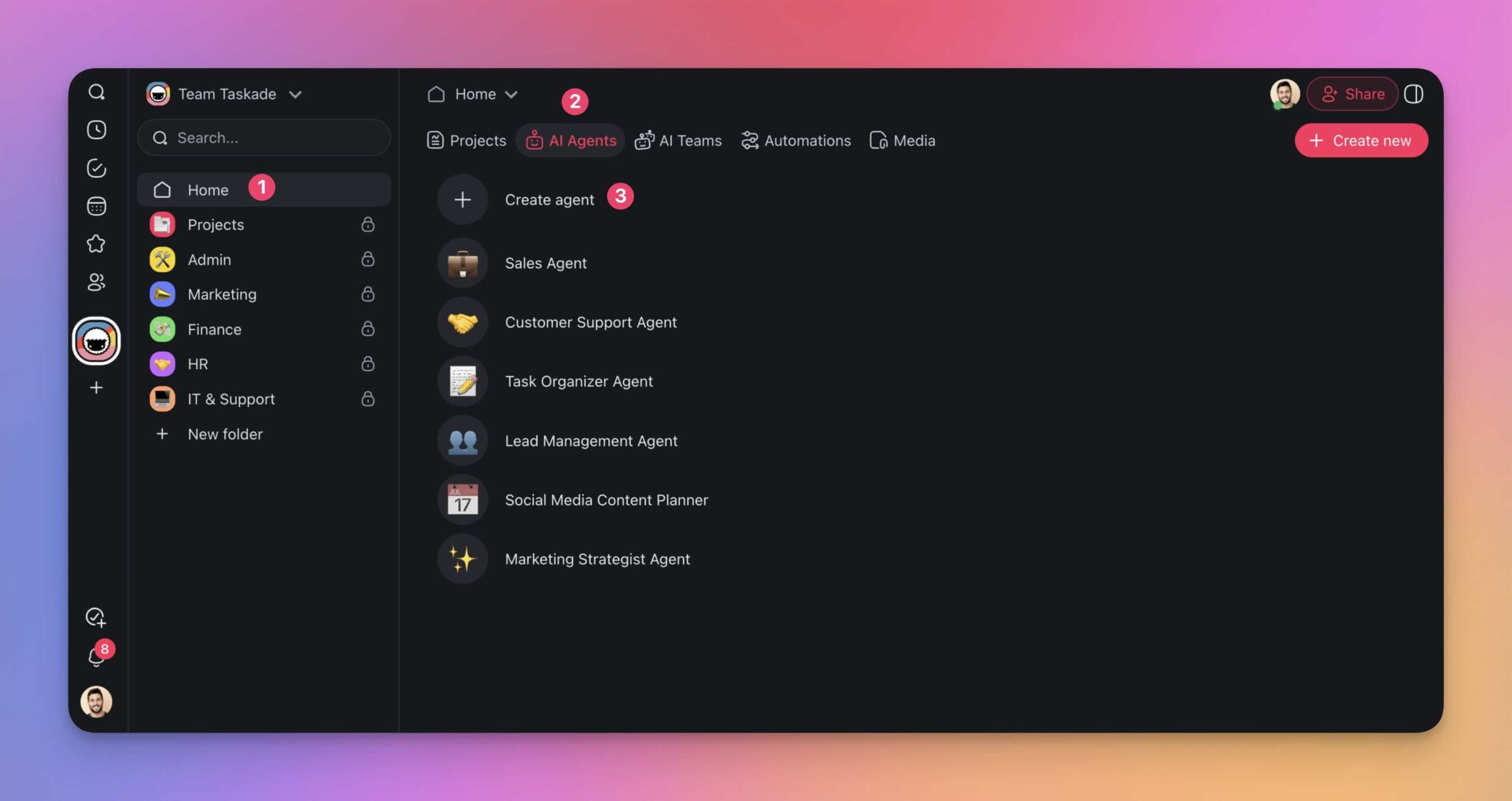1512x801 pixels.
Task: Click the notifications bell icon
Action: [96, 657]
